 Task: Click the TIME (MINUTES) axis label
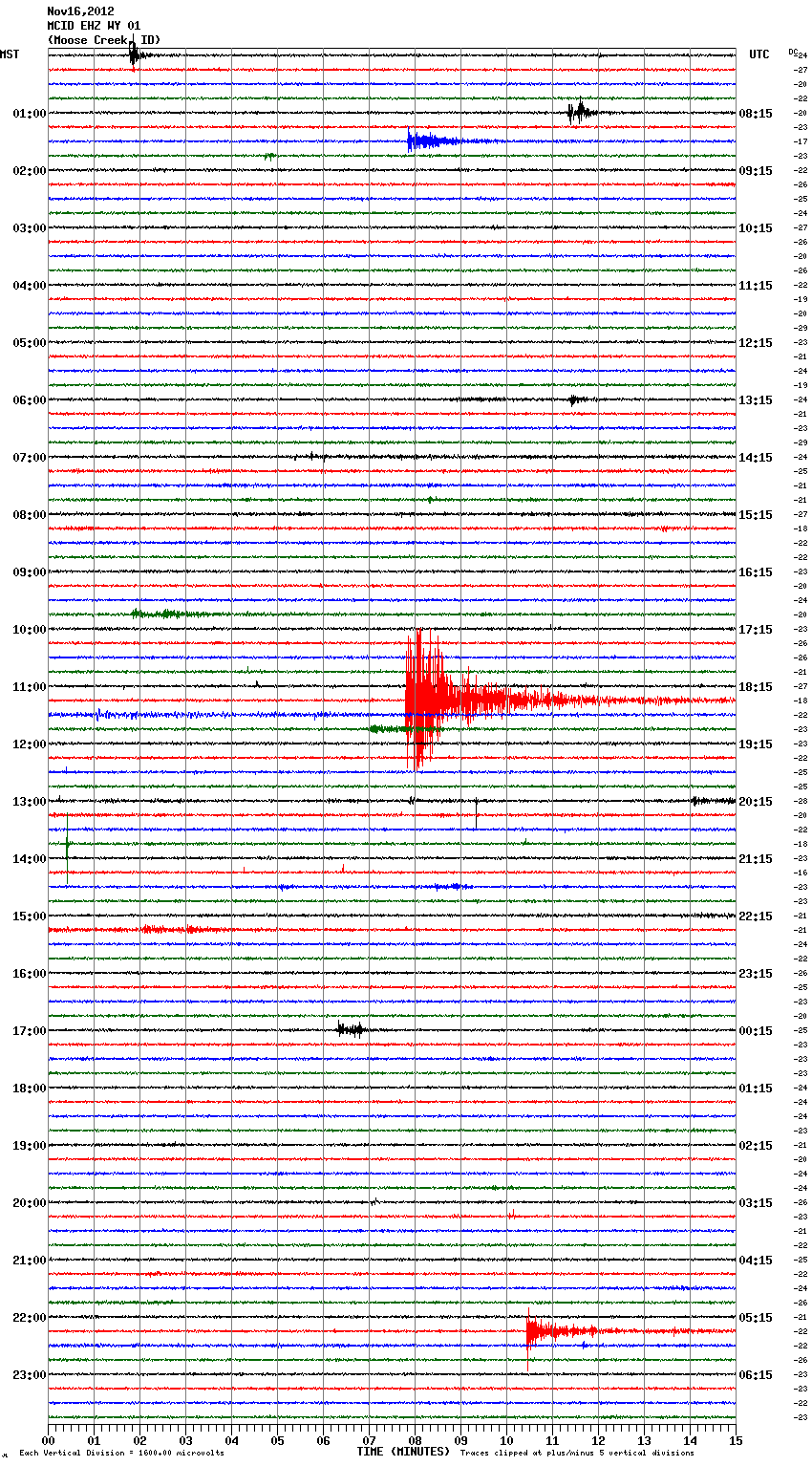click(x=403, y=1452)
